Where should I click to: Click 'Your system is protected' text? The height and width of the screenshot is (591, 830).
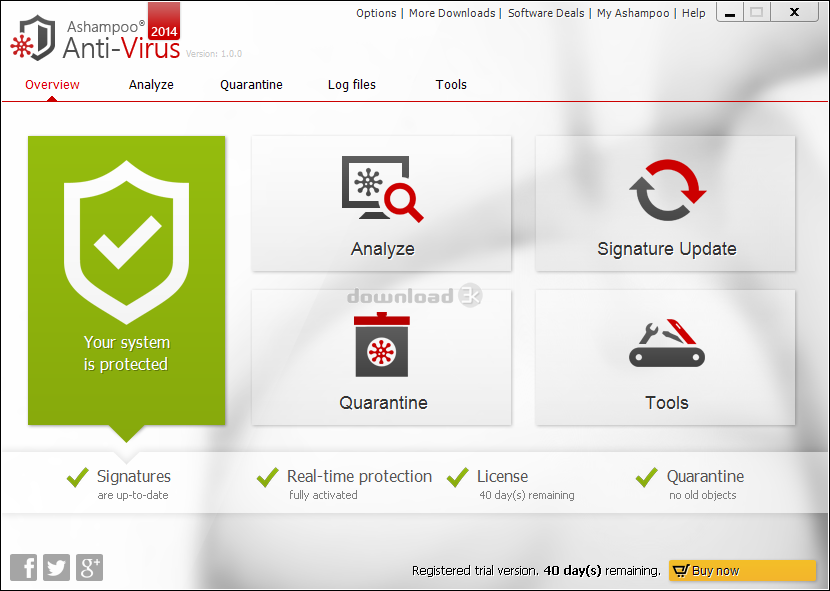coord(127,353)
